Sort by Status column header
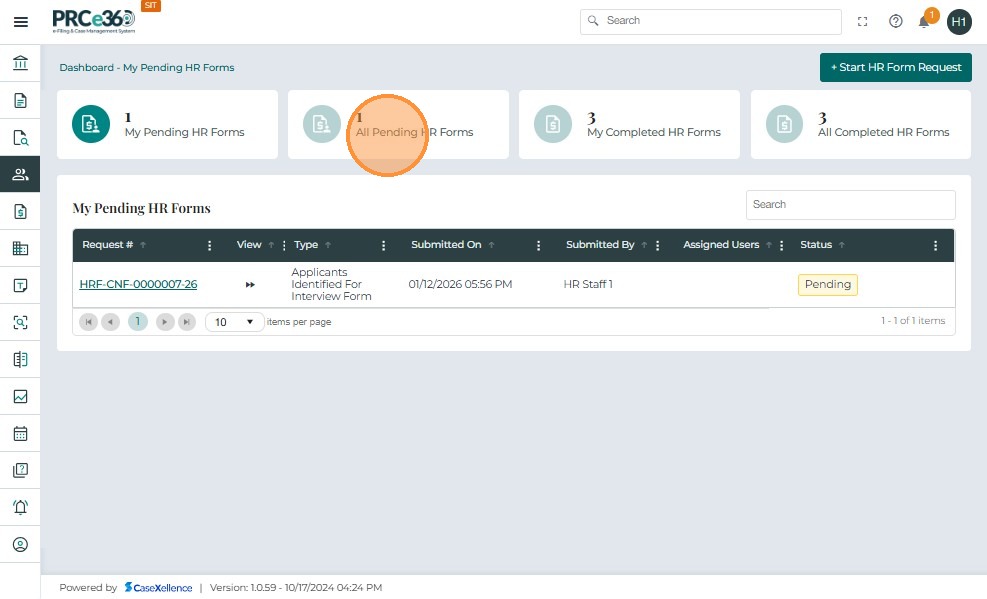Screen dimensions: 987x599 [x=816, y=245]
